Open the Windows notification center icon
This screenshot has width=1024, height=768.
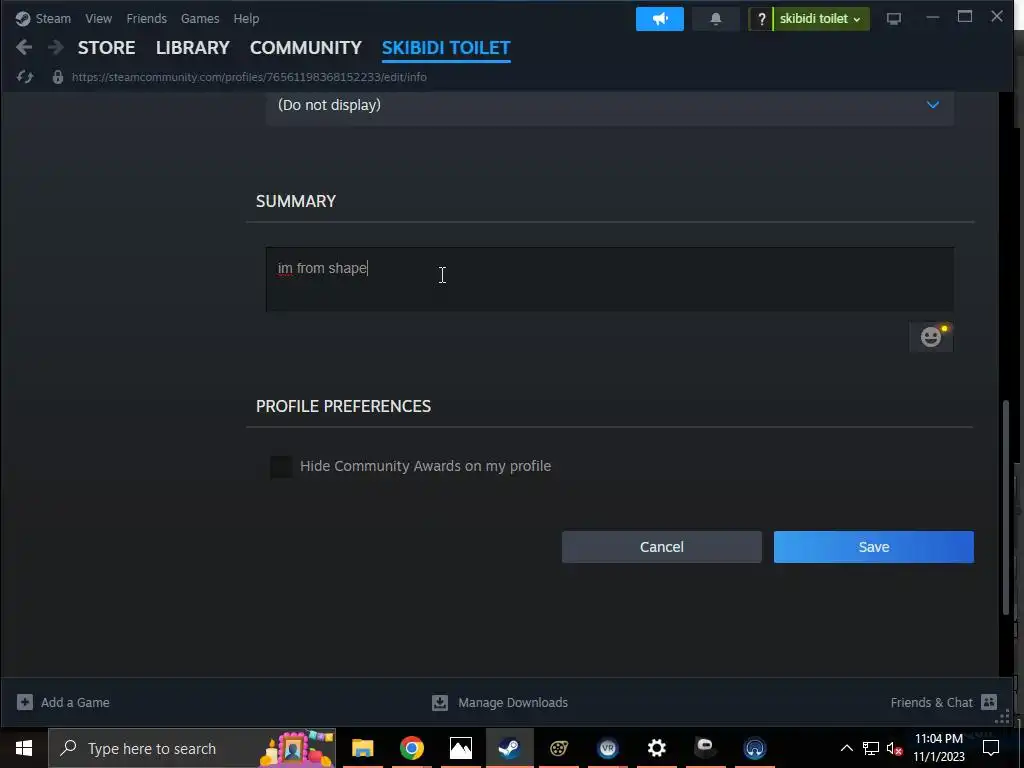pyautogui.click(x=991, y=748)
